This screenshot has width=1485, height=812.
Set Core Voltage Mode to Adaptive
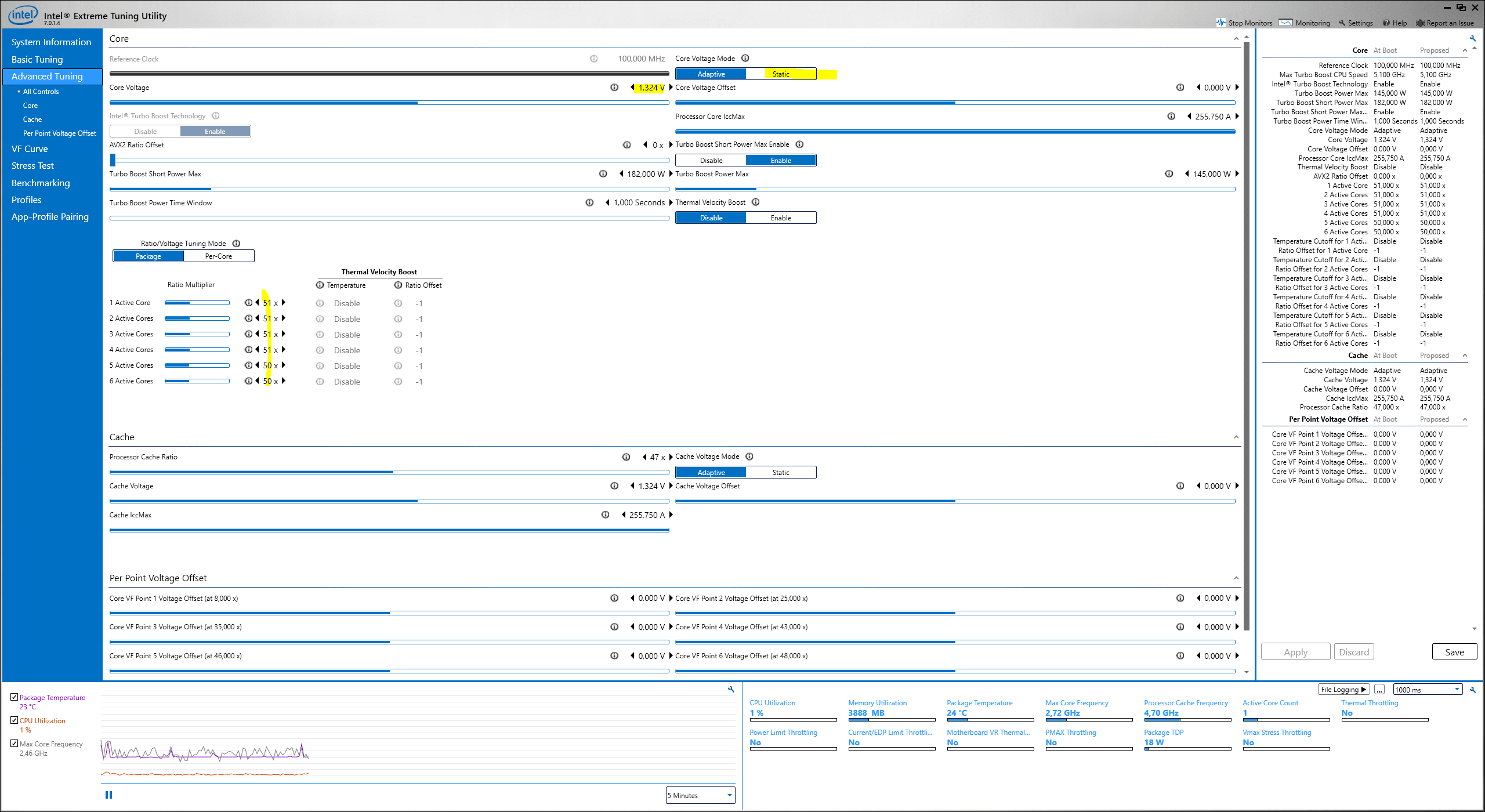click(x=711, y=74)
